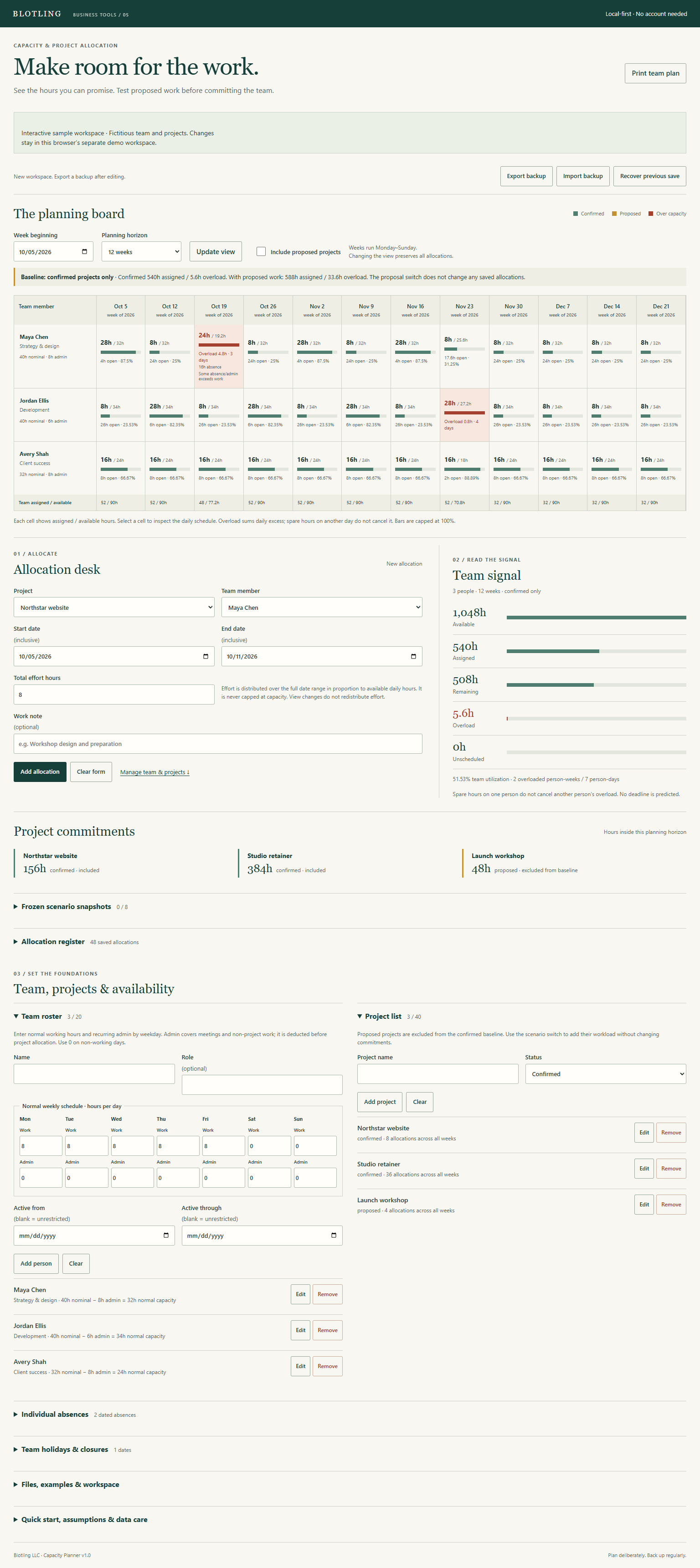Click Add allocation button
The image size is (700, 1568).
click(40, 772)
